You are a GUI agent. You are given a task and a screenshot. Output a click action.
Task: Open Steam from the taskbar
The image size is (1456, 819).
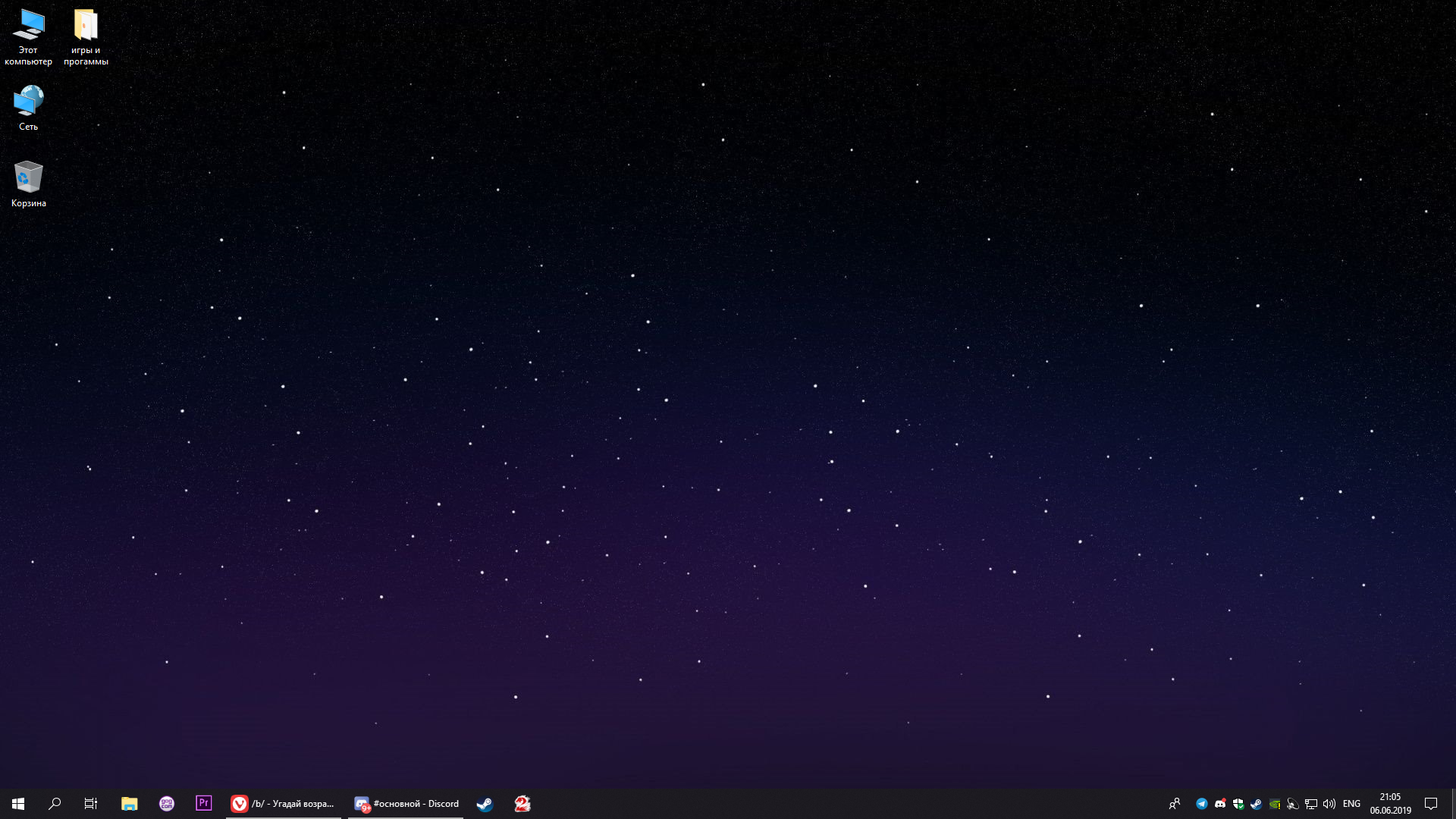(x=485, y=804)
